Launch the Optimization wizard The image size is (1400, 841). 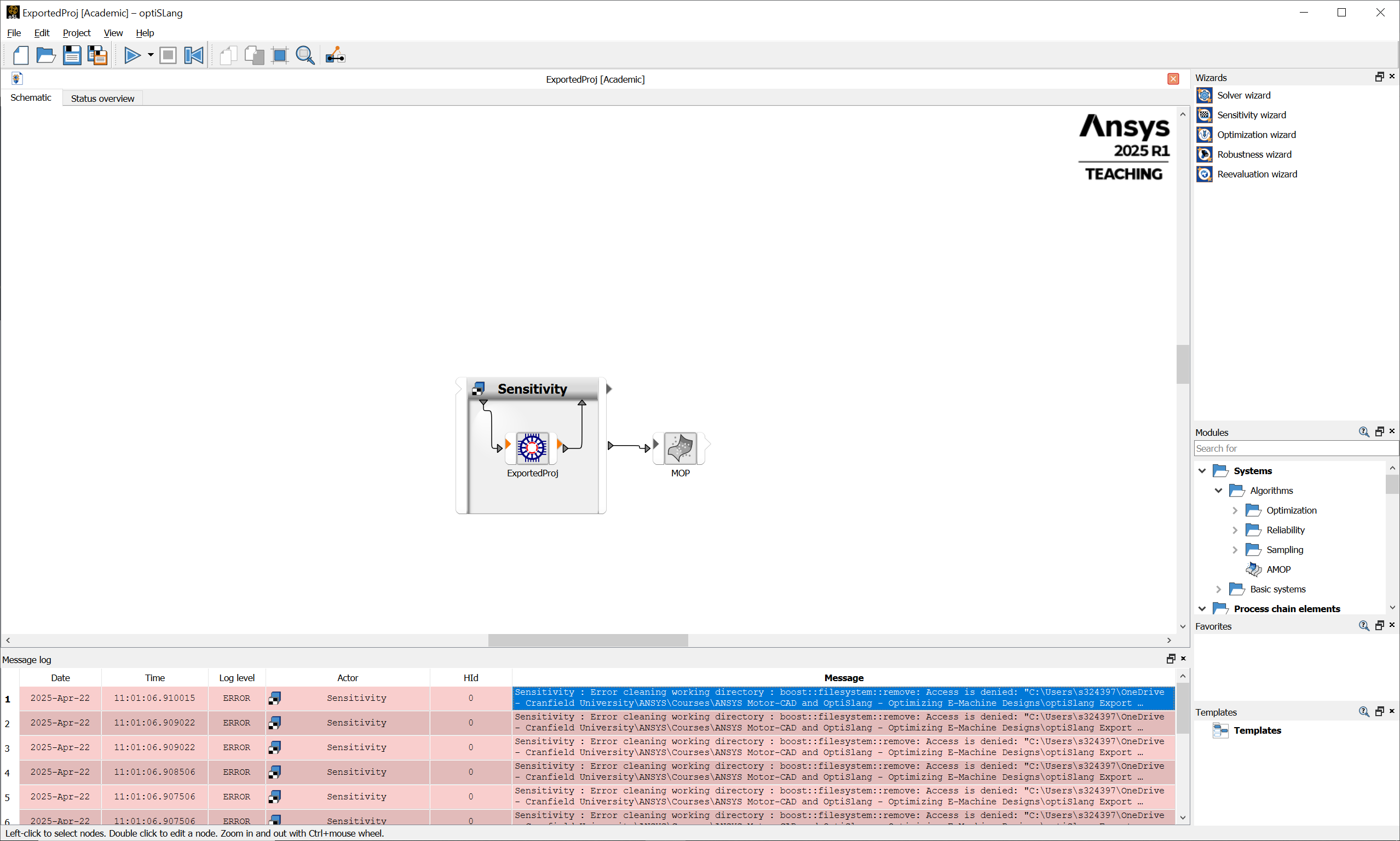[1256, 135]
